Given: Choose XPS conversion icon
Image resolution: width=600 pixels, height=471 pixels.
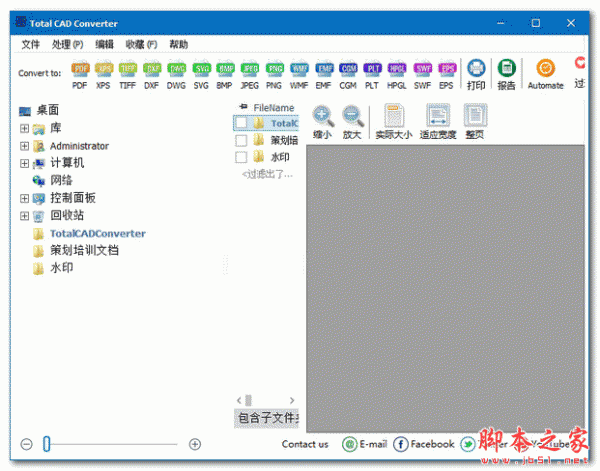Looking at the screenshot, I should pos(104,75).
